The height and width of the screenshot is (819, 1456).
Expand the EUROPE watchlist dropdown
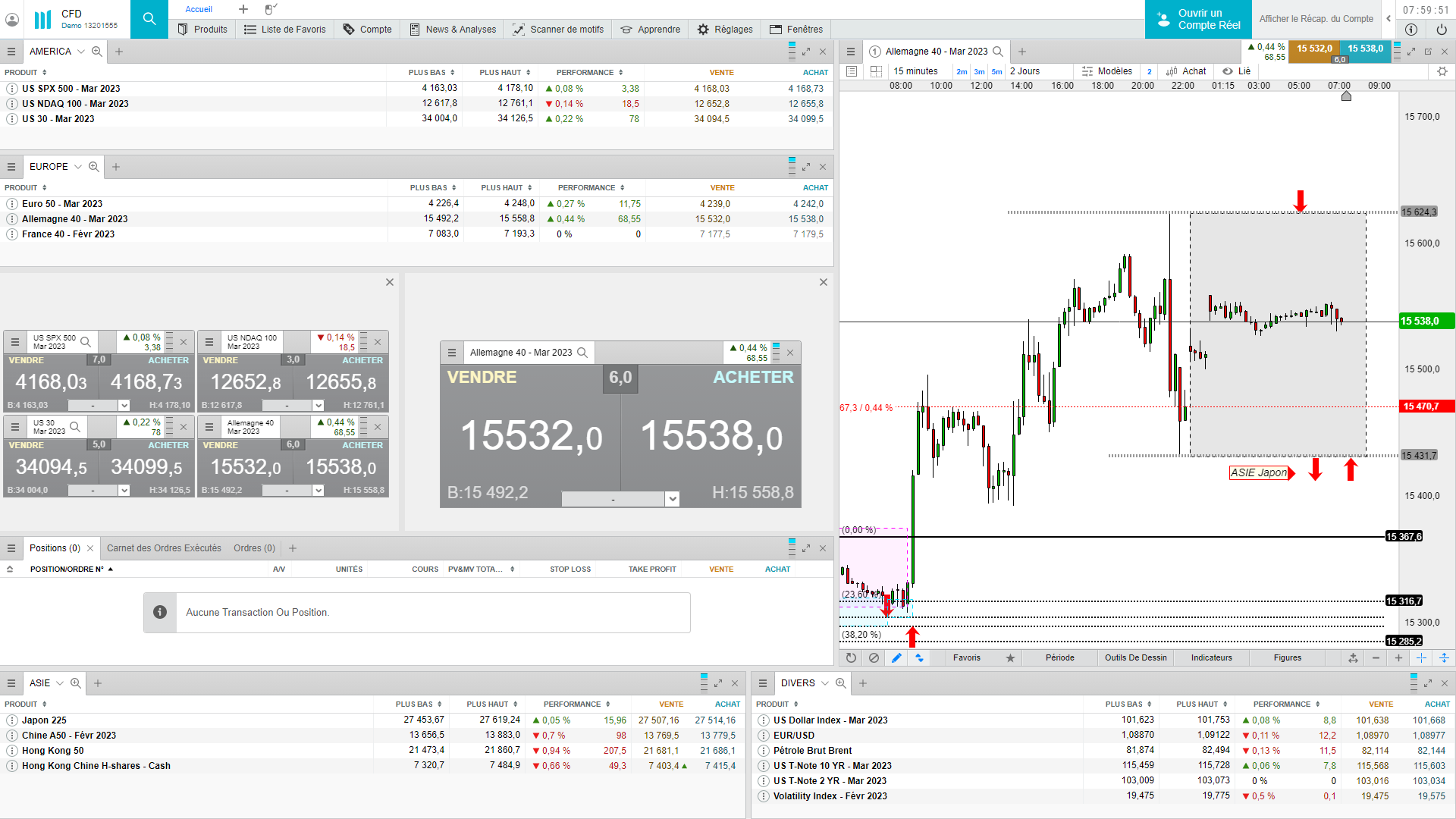(x=77, y=167)
